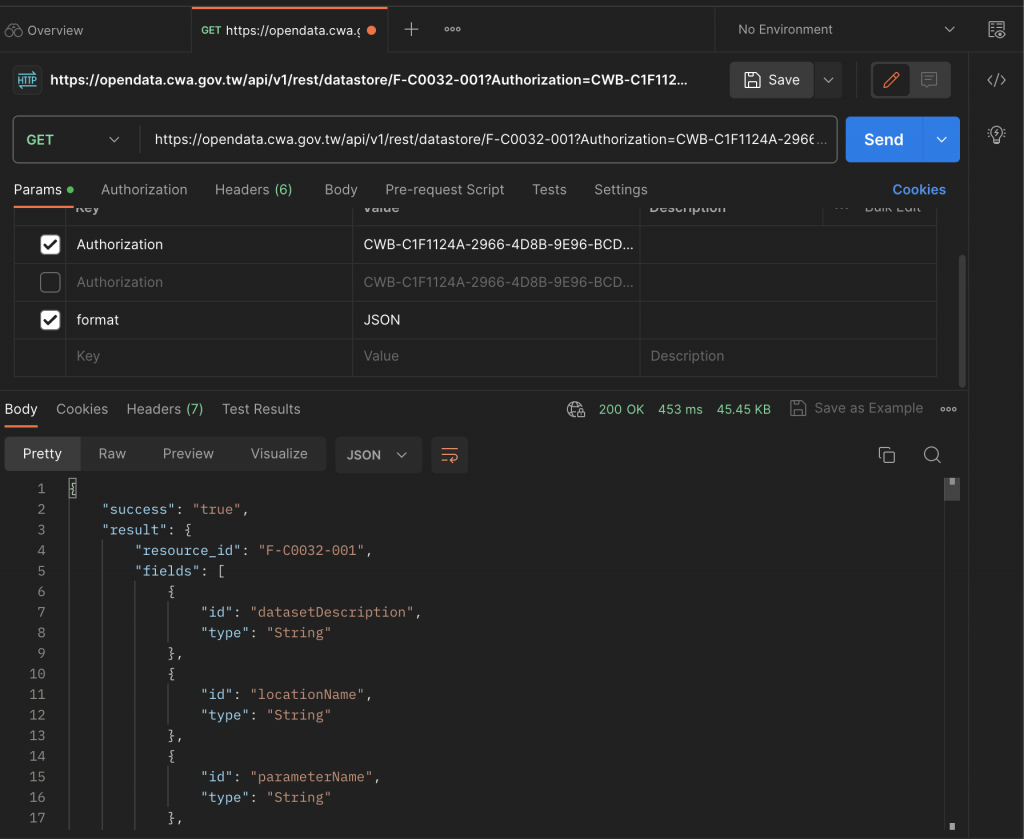Open the comments icon
The height and width of the screenshot is (839, 1024).
tap(929, 80)
